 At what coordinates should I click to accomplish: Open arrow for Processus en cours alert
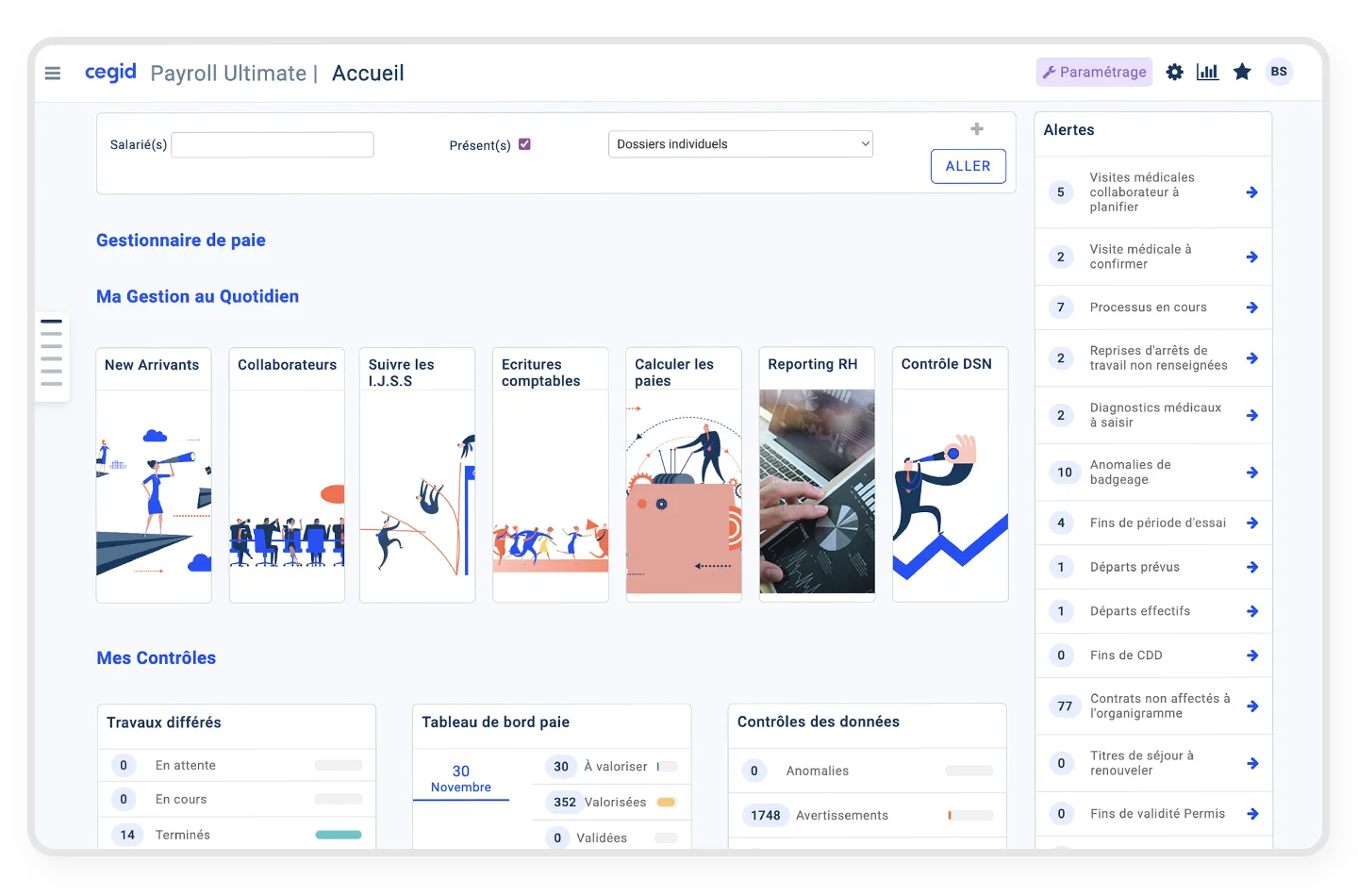(x=1251, y=307)
